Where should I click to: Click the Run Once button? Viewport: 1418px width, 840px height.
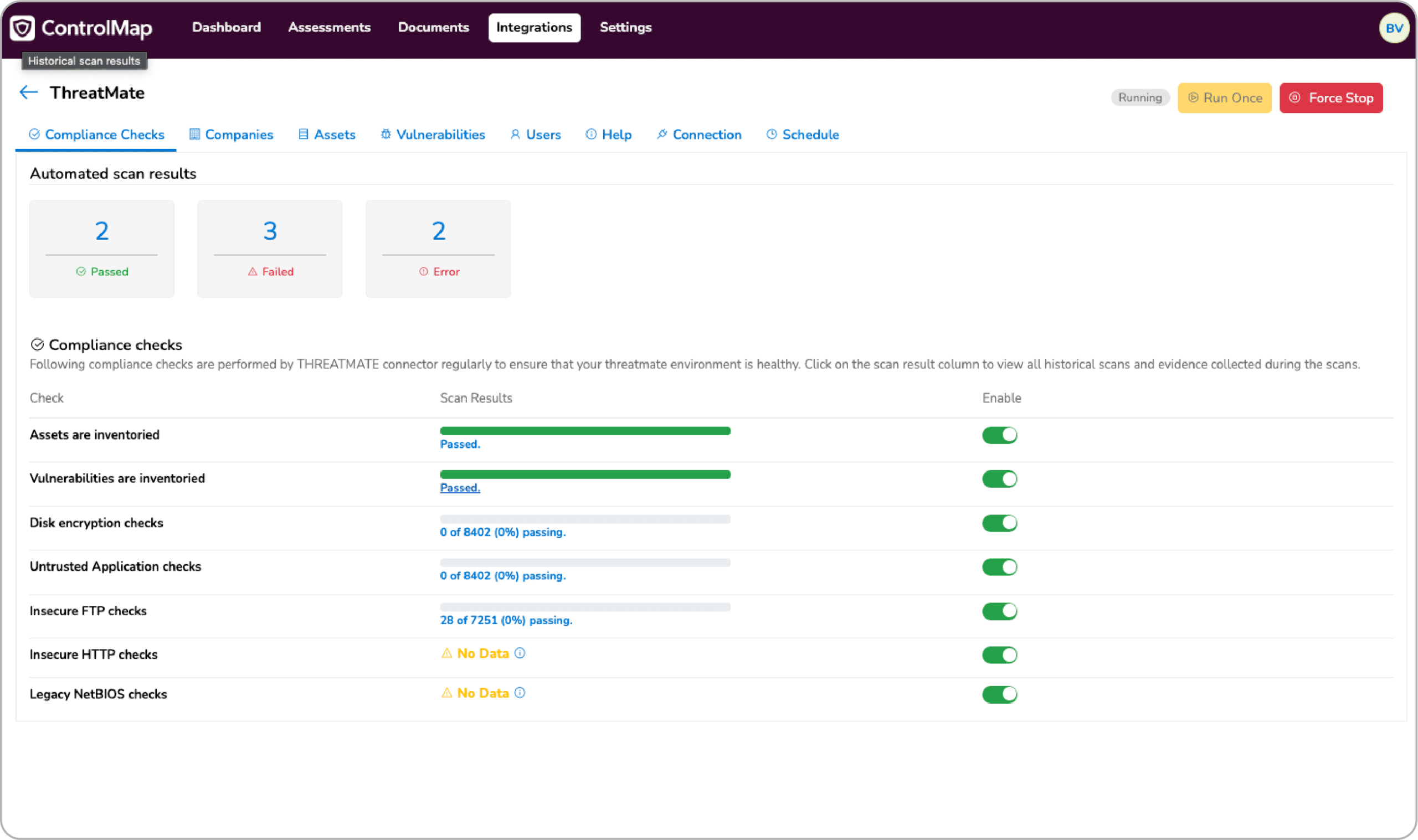(x=1224, y=98)
